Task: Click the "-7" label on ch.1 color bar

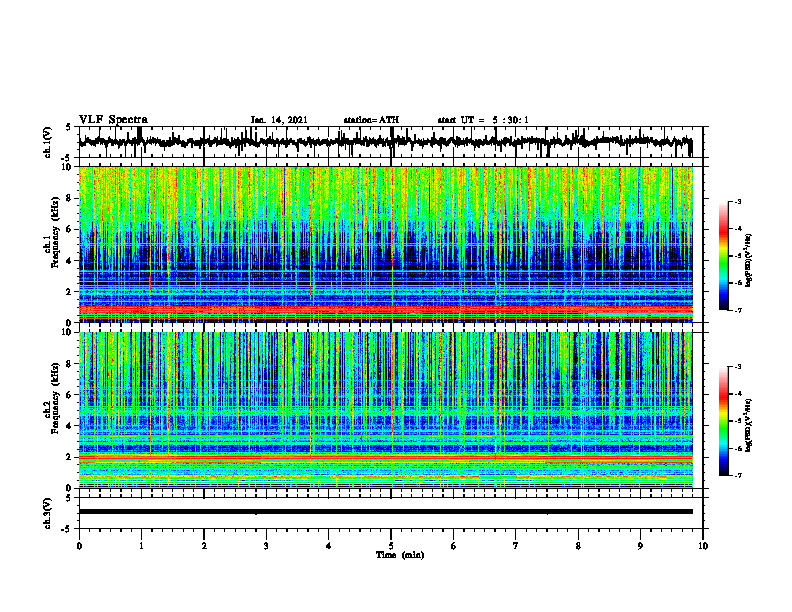Action: 737,310
